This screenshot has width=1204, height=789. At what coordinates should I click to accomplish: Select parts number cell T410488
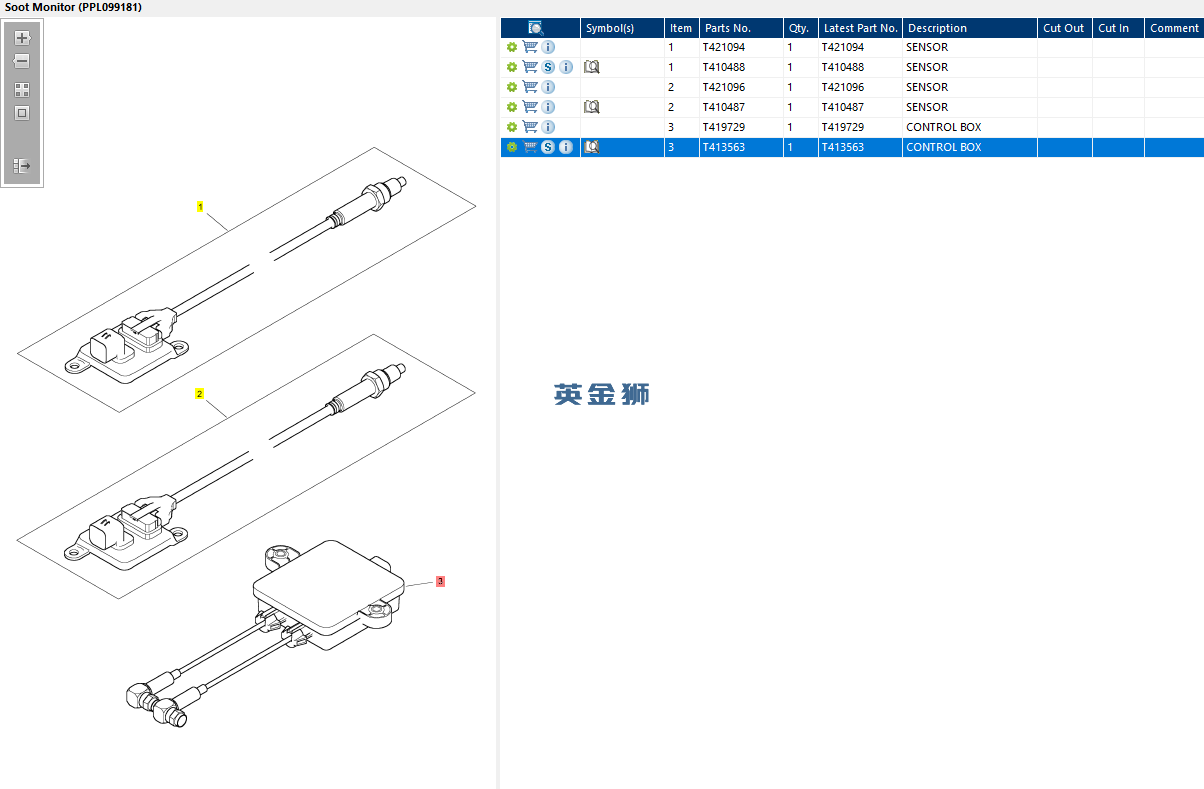coord(741,67)
